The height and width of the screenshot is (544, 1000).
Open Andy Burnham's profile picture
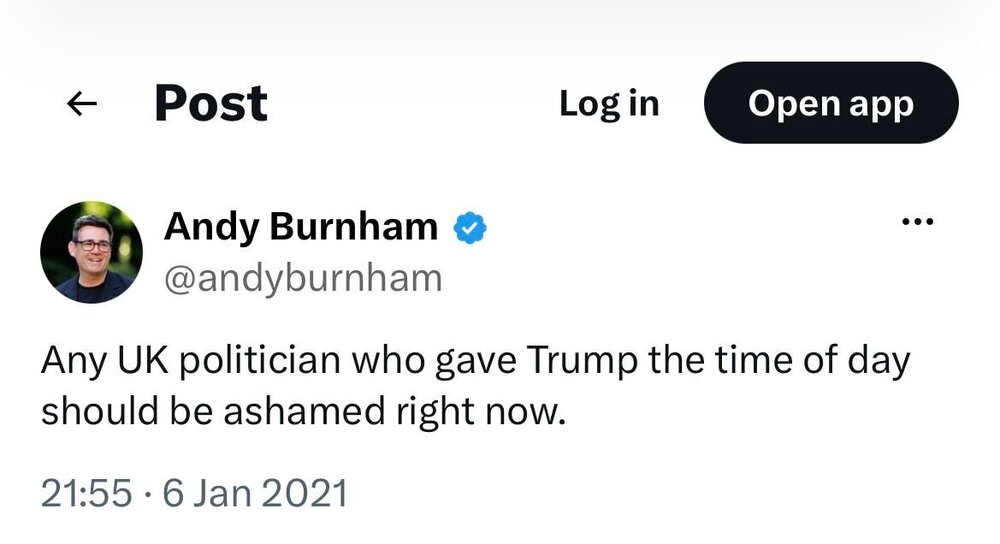pyautogui.click(x=91, y=253)
